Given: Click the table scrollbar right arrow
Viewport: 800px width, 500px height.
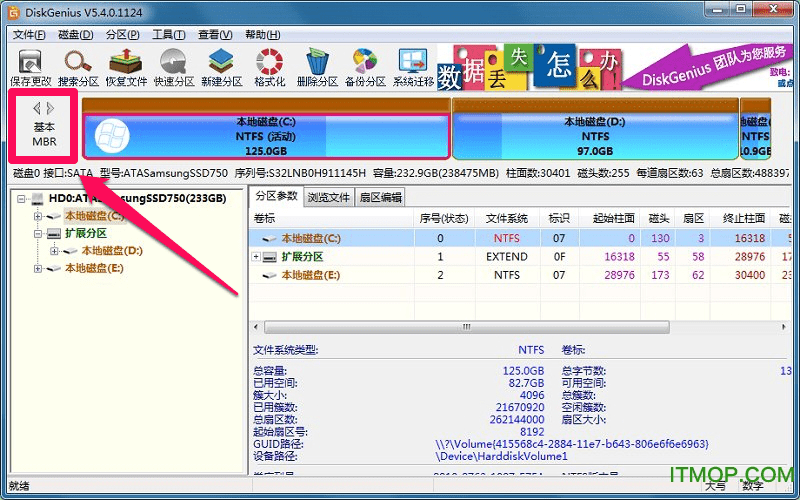Looking at the screenshot, I should click(x=784, y=327).
